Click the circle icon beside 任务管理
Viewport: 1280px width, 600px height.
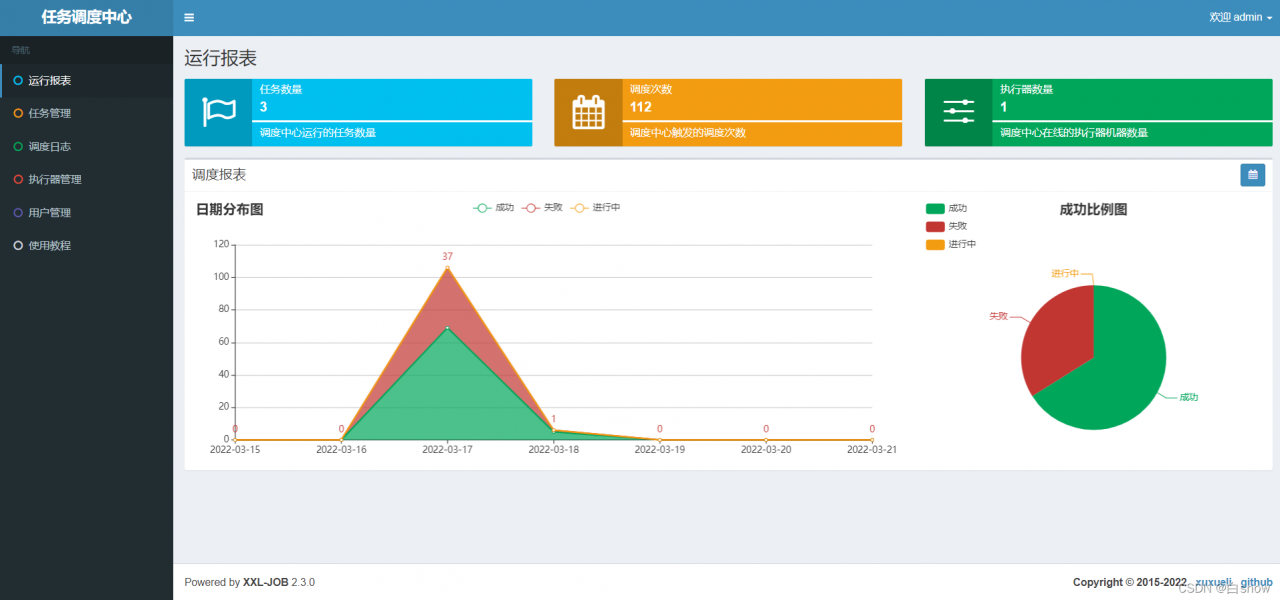tap(18, 113)
